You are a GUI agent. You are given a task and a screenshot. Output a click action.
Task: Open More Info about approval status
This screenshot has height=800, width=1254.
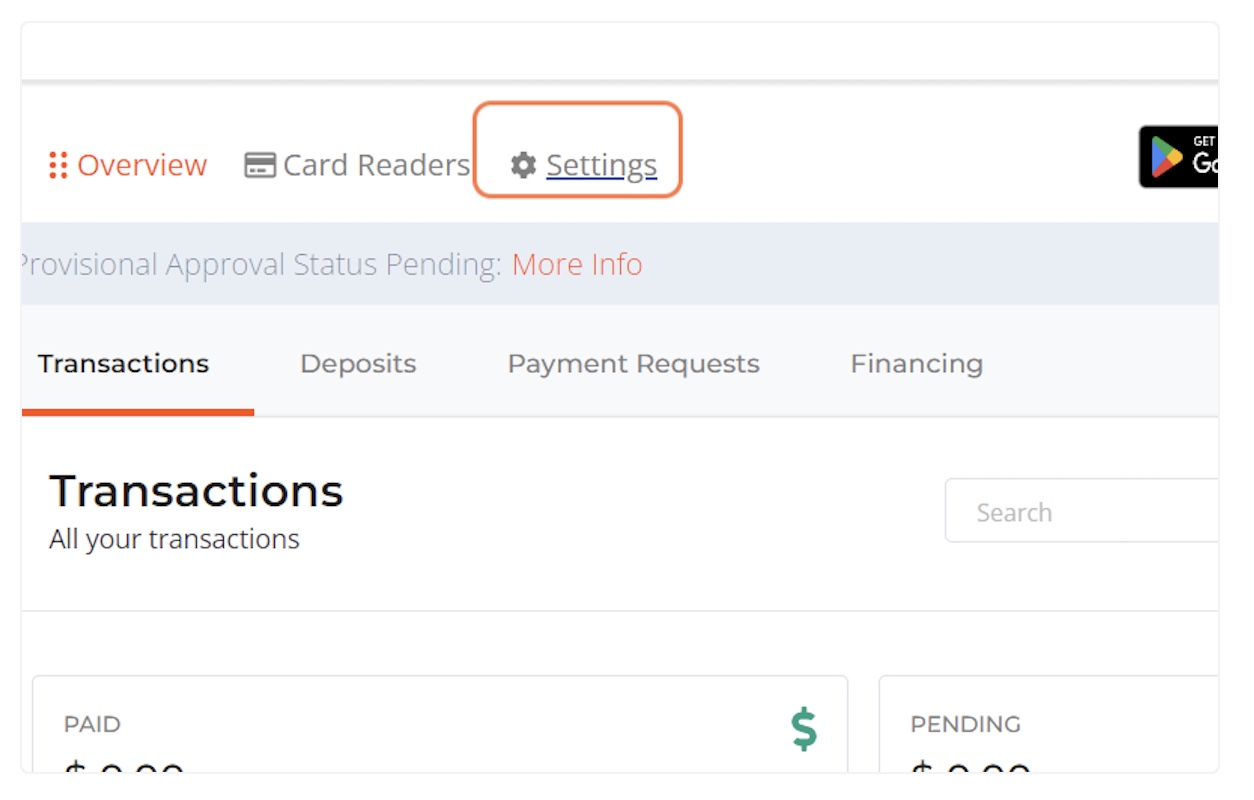coord(577,264)
